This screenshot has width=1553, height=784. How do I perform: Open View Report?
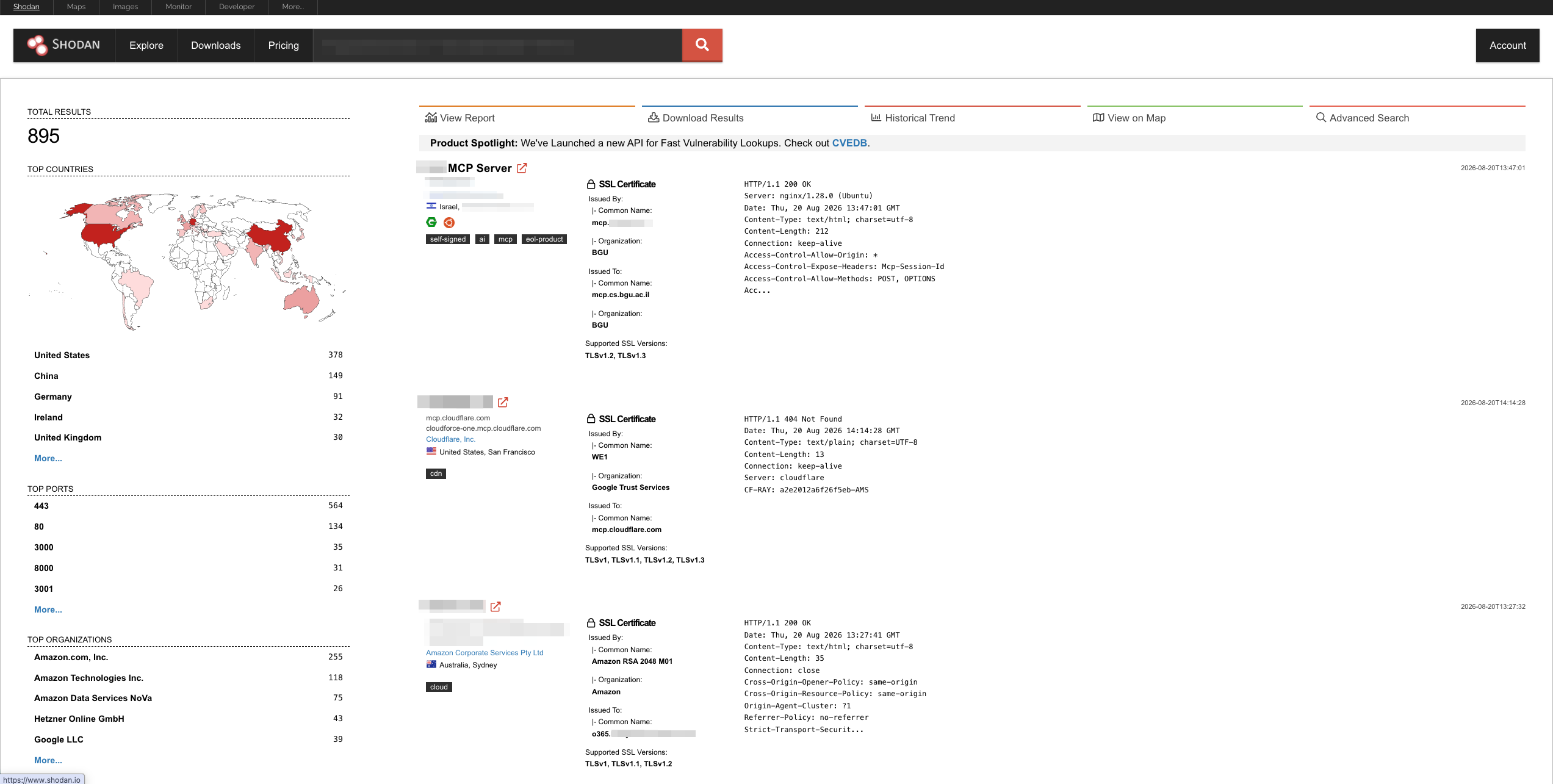point(460,118)
